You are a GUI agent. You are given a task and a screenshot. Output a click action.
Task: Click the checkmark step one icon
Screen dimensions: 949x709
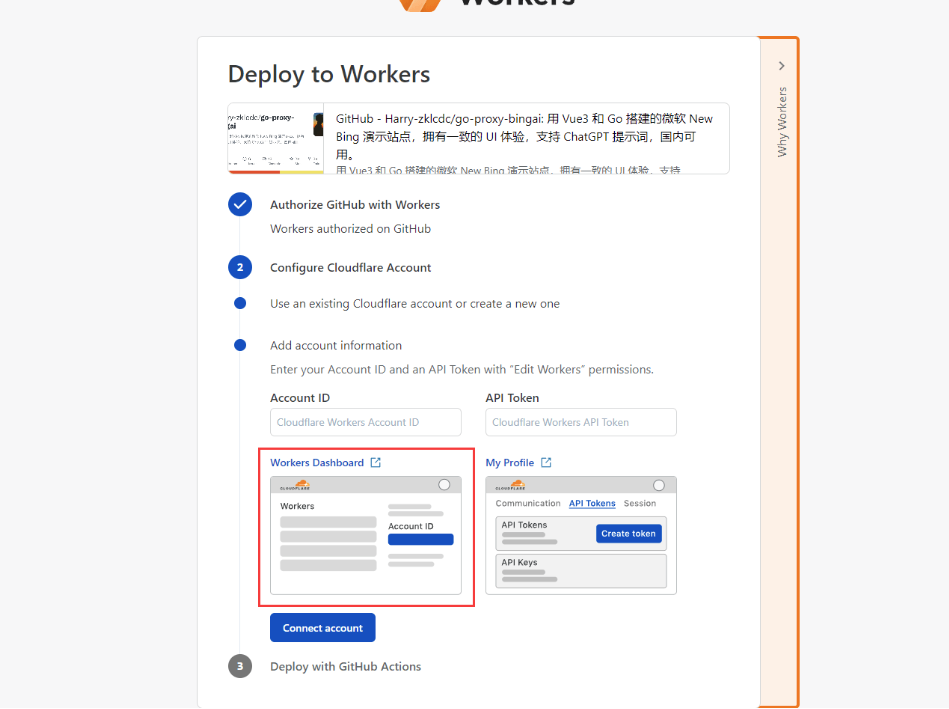click(240, 205)
